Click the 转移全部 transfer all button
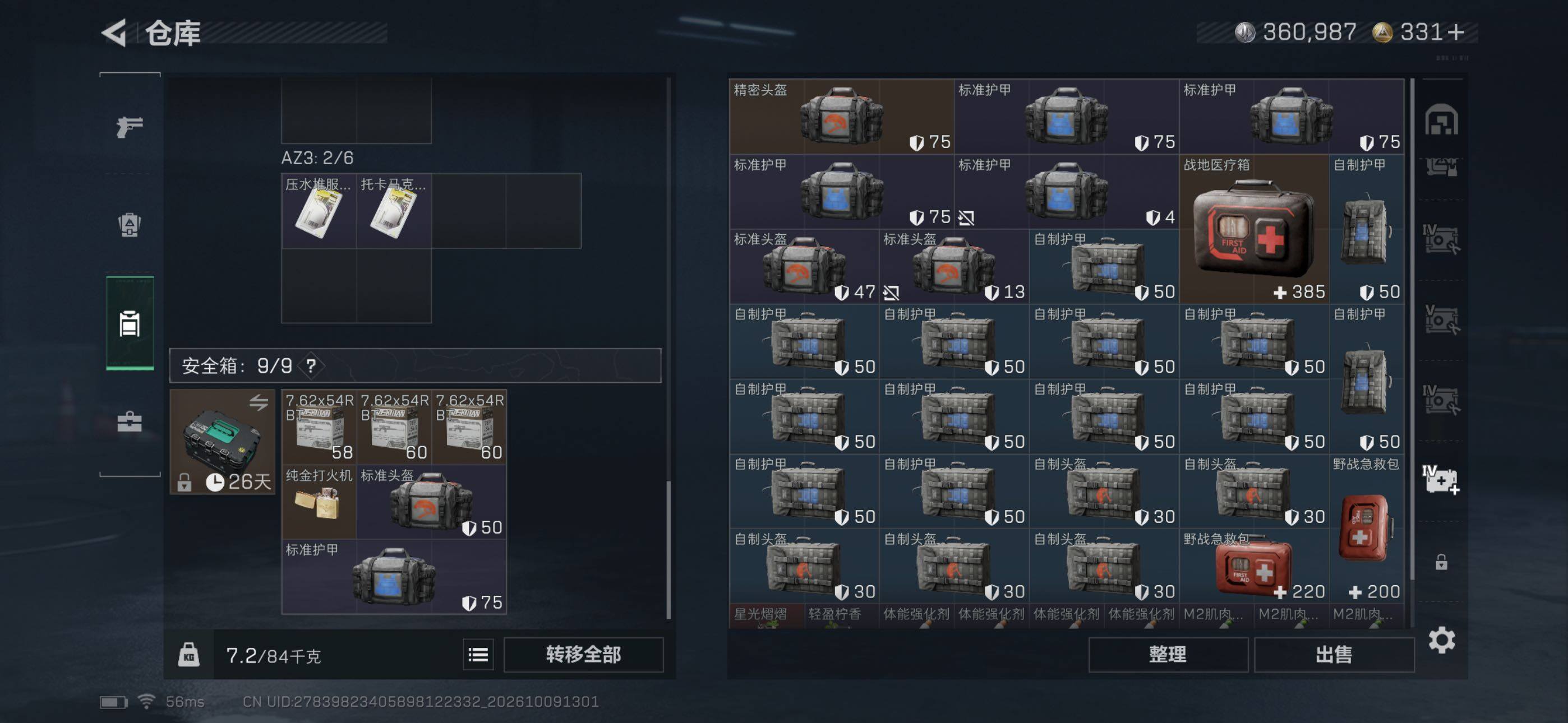Viewport: 1568px width, 723px height. [x=583, y=655]
